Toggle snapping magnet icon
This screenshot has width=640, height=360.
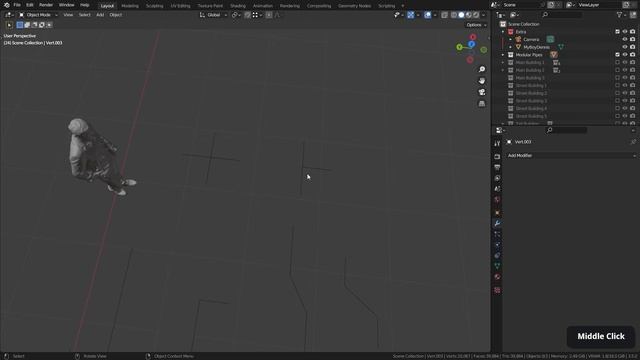[247, 15]
